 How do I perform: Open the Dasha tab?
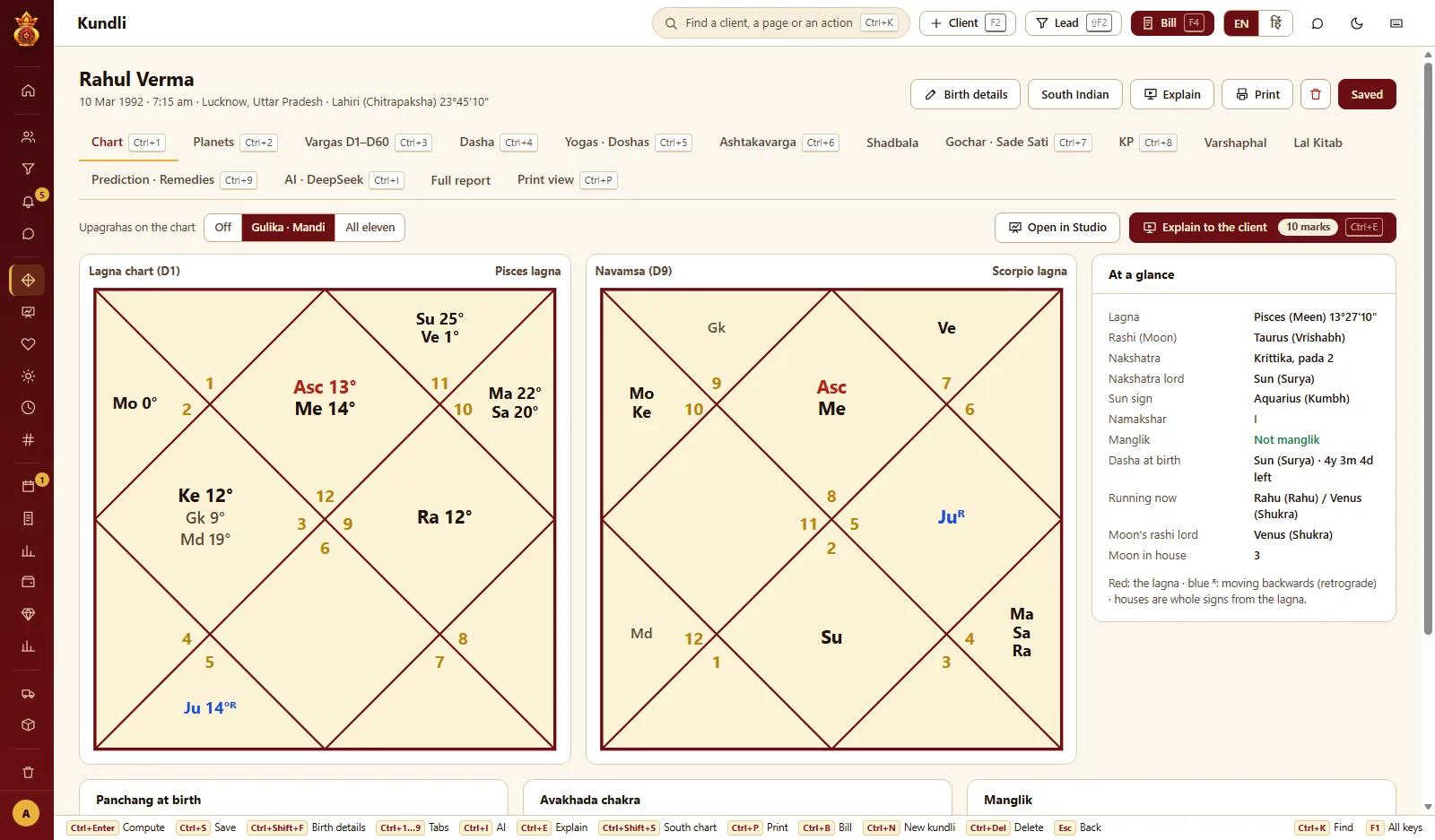[499, 143]
